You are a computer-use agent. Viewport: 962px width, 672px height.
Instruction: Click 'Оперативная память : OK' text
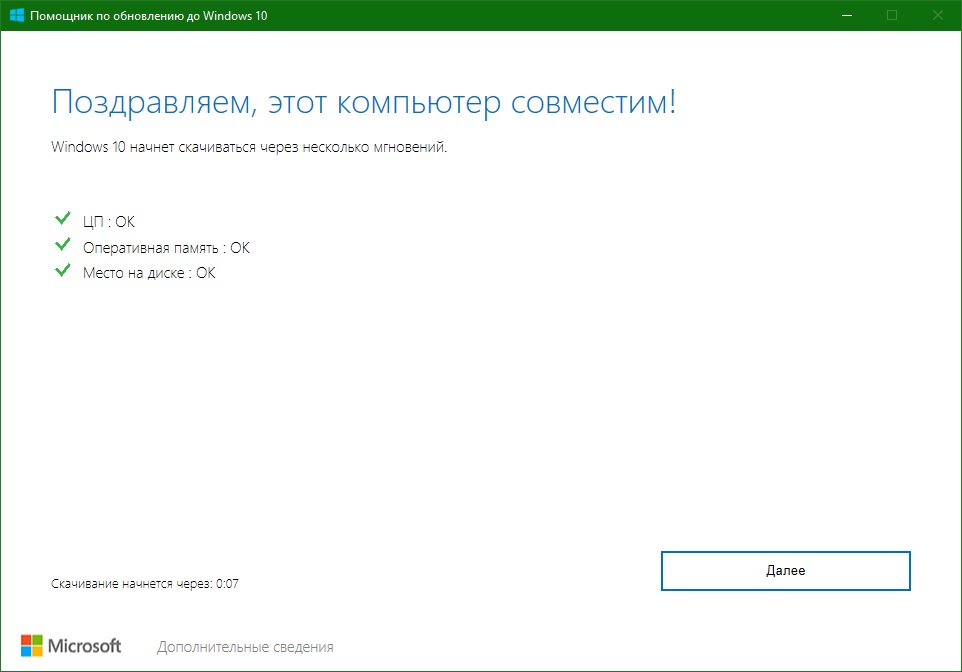pyautogui.click(x=166, y=248)
